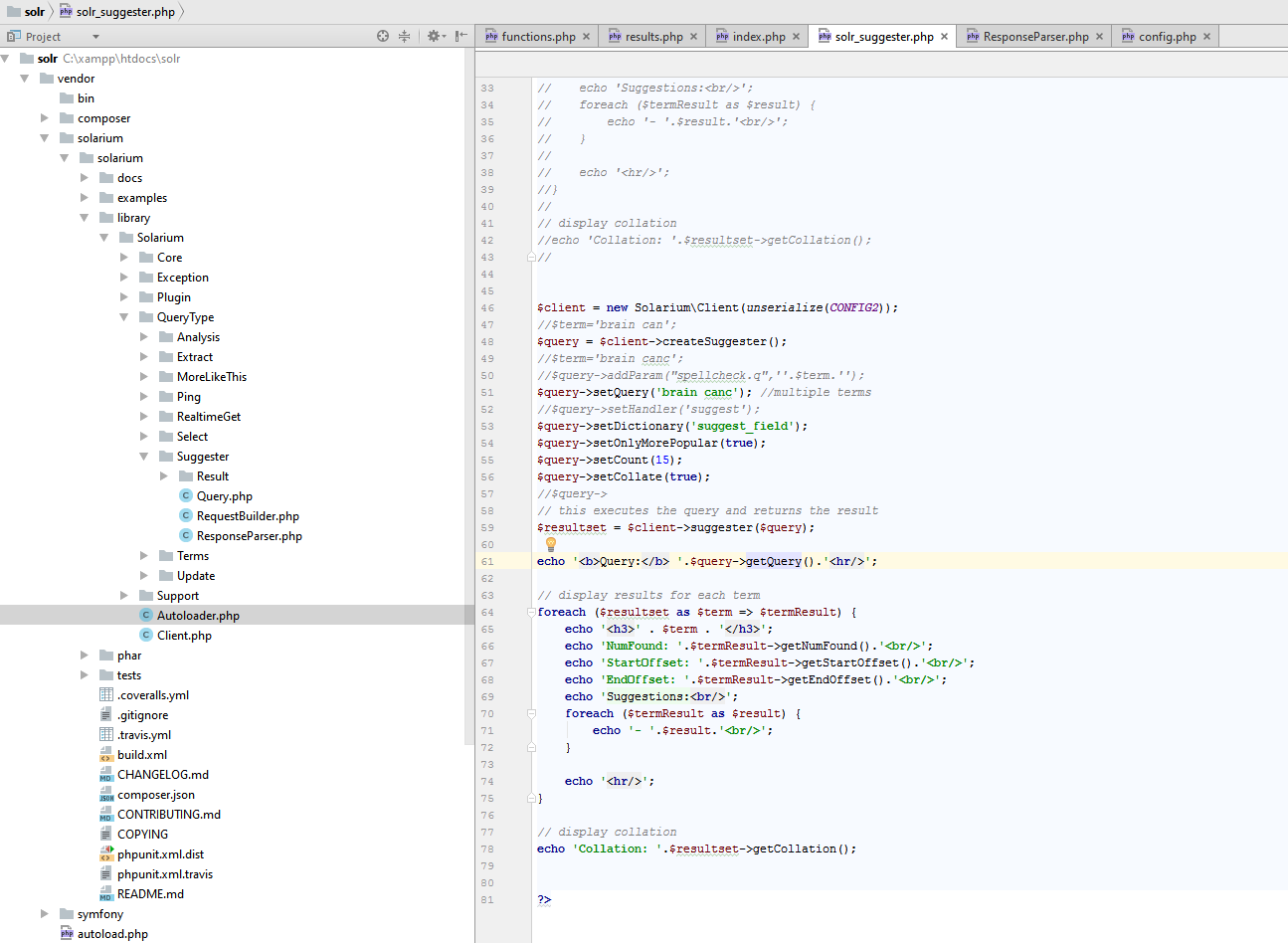
Task: Click the collapse all icon in Project panel
Action: (x=404, y=36)
